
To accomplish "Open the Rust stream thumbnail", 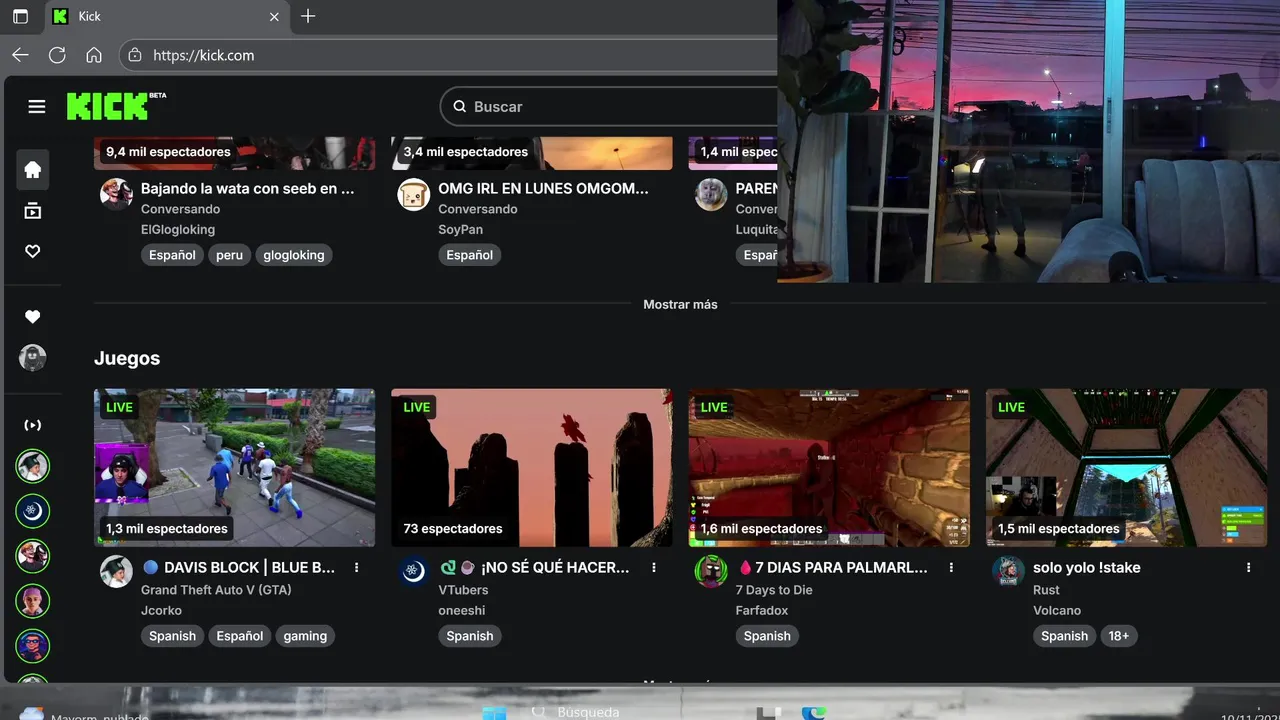I will tap(1126, 468).
